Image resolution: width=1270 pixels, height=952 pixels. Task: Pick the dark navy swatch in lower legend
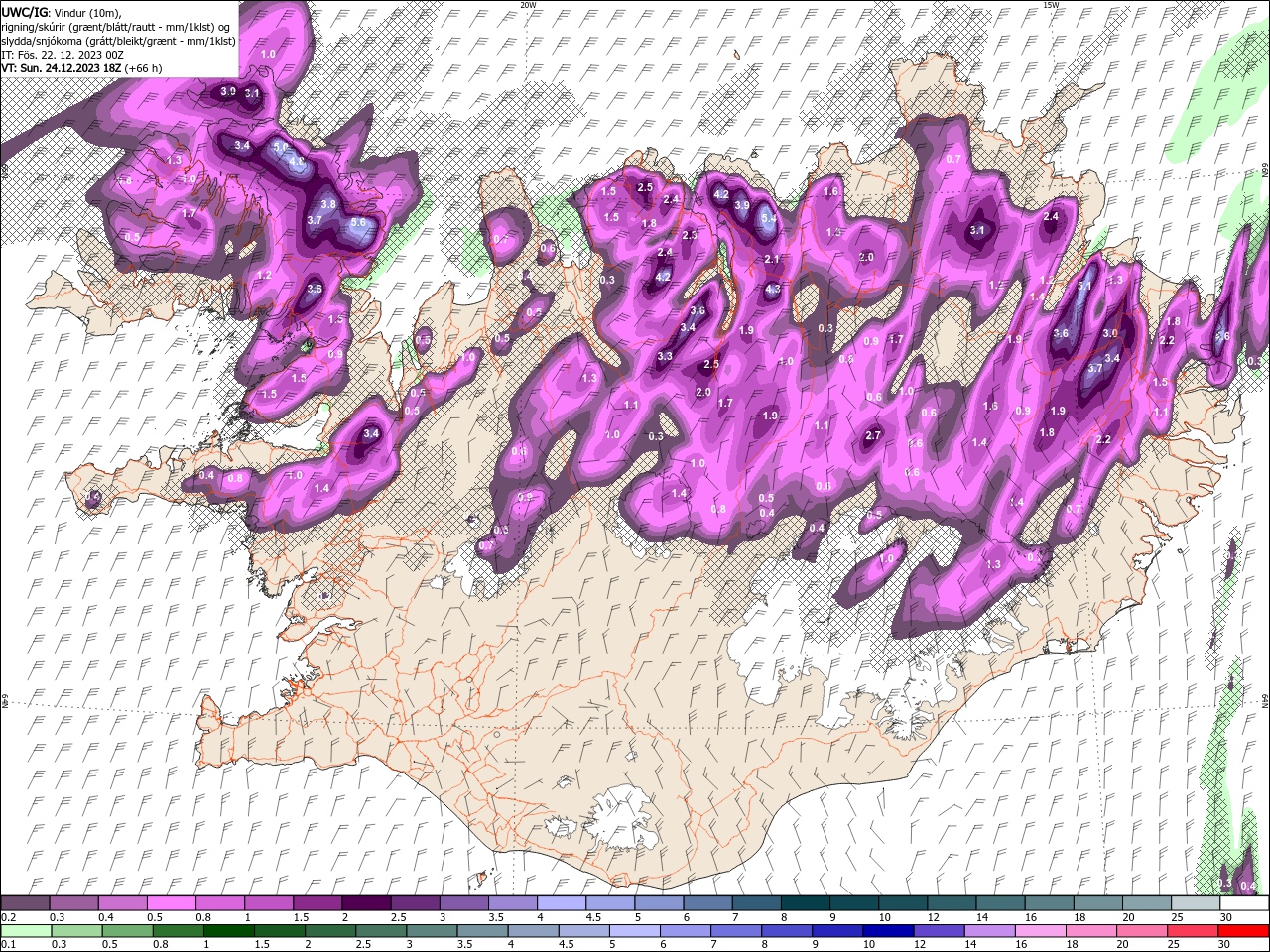tap(887, 931)
